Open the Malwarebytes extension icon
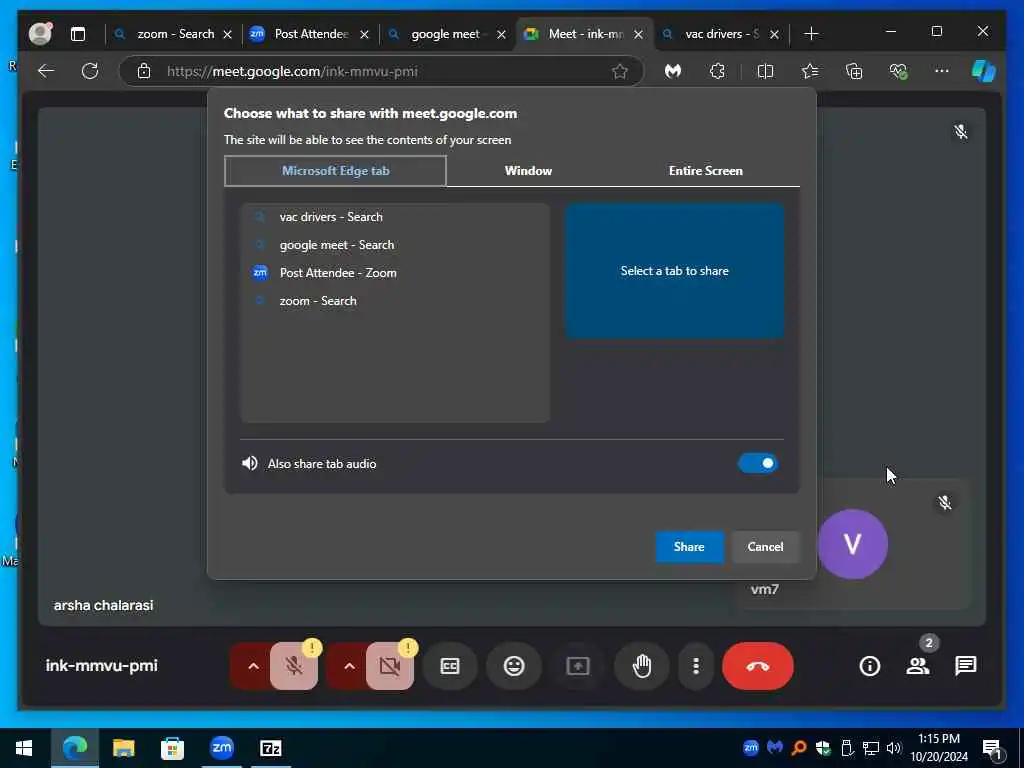 [x=673, y=71]
